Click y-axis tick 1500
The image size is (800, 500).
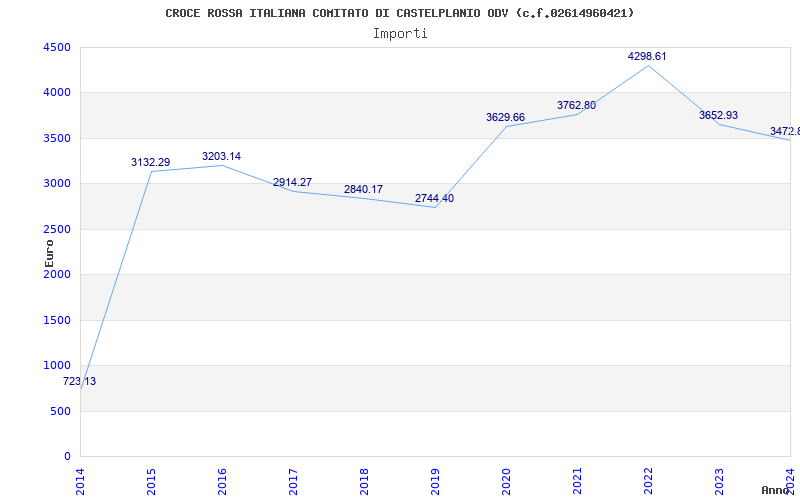57,320
